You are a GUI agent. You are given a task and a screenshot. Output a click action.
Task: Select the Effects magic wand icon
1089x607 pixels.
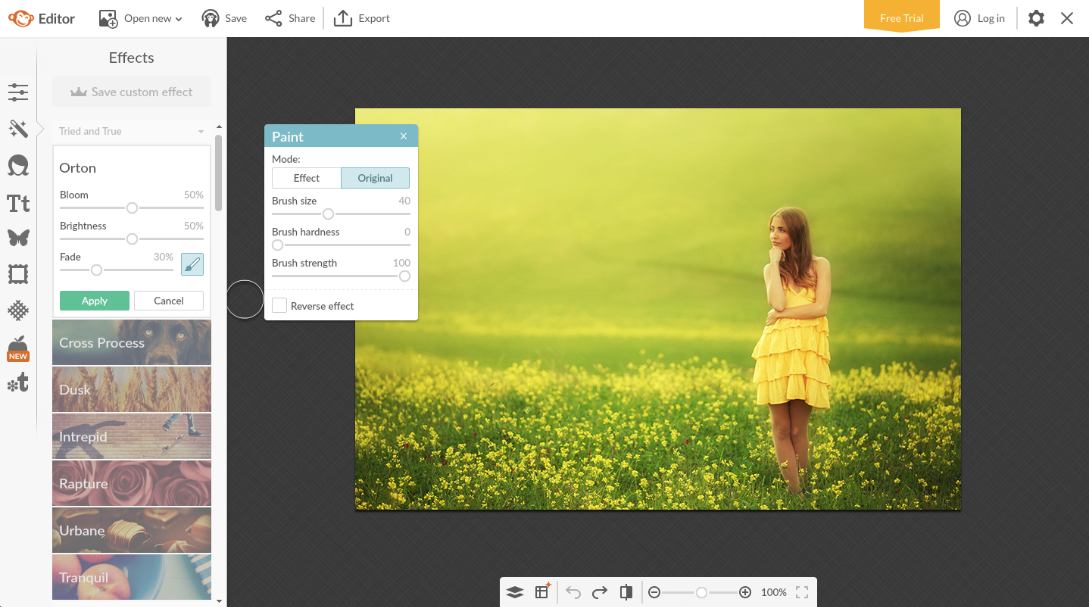18,128
